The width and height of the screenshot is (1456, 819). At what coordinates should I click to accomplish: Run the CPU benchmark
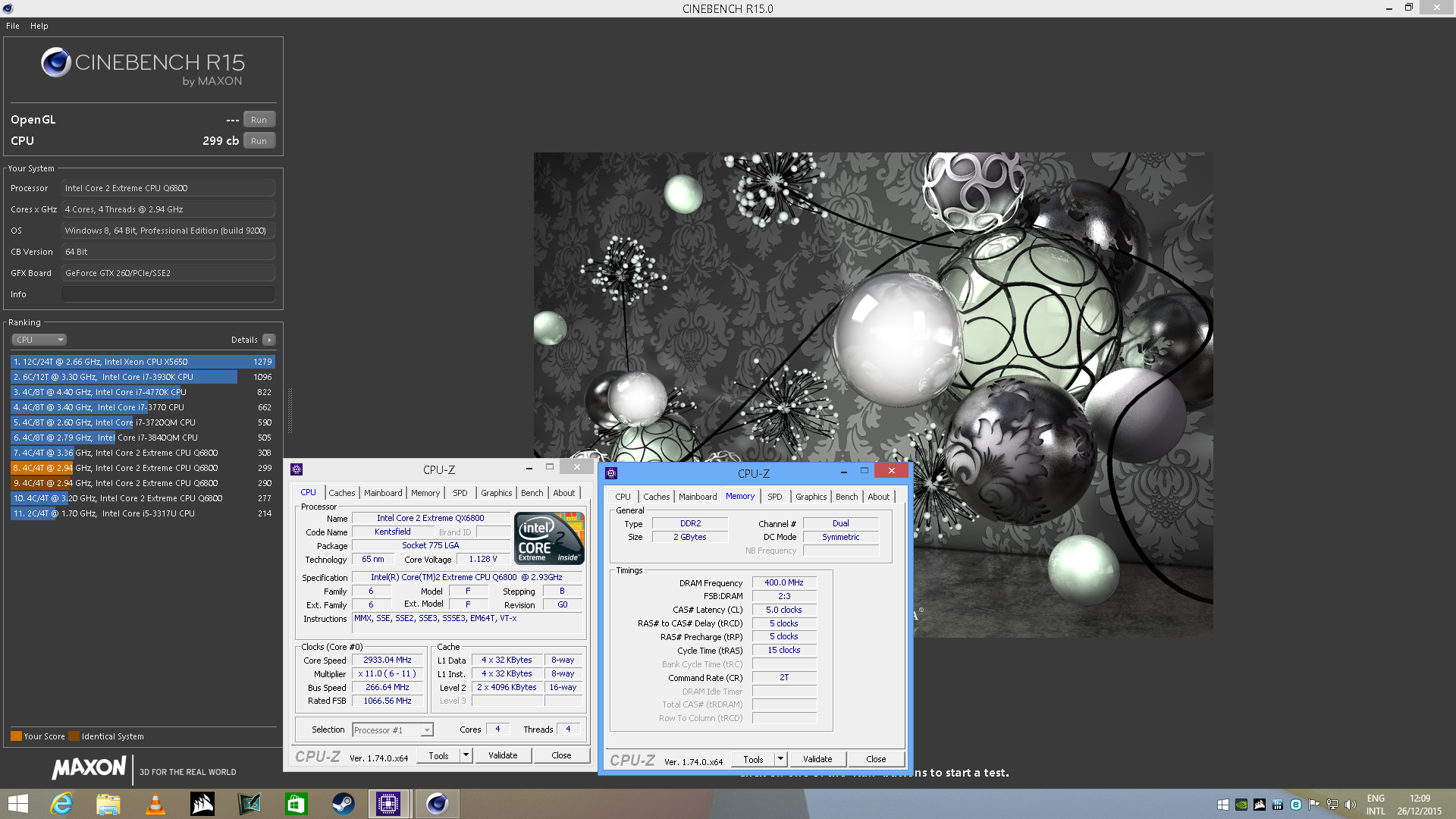259,141
